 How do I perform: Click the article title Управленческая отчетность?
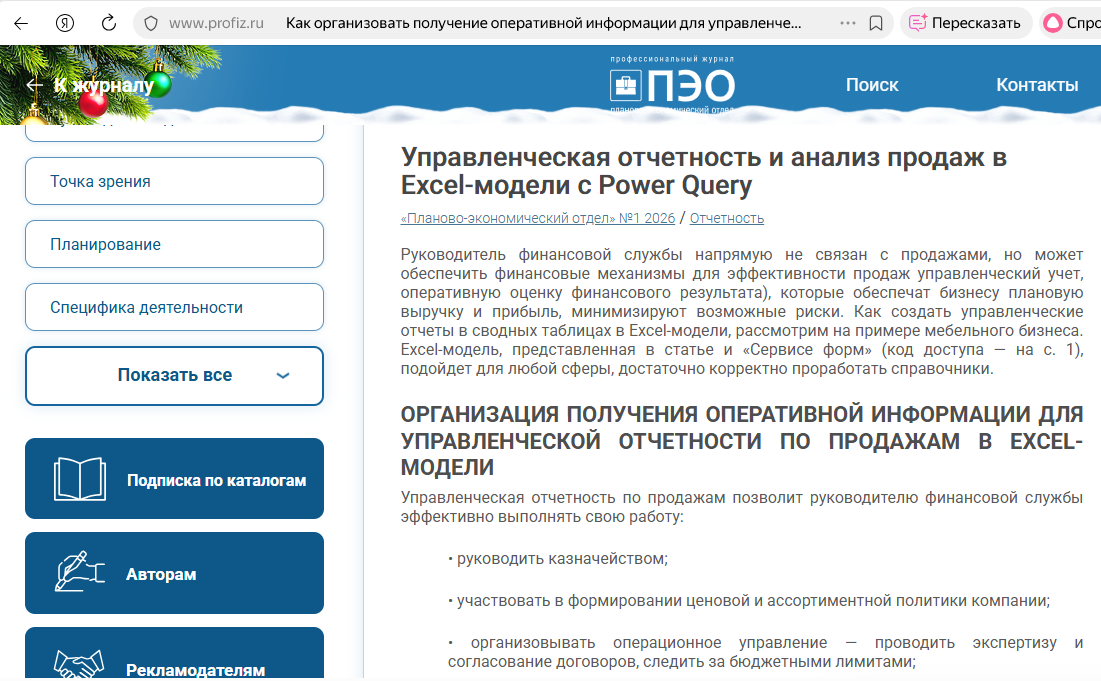704,171
